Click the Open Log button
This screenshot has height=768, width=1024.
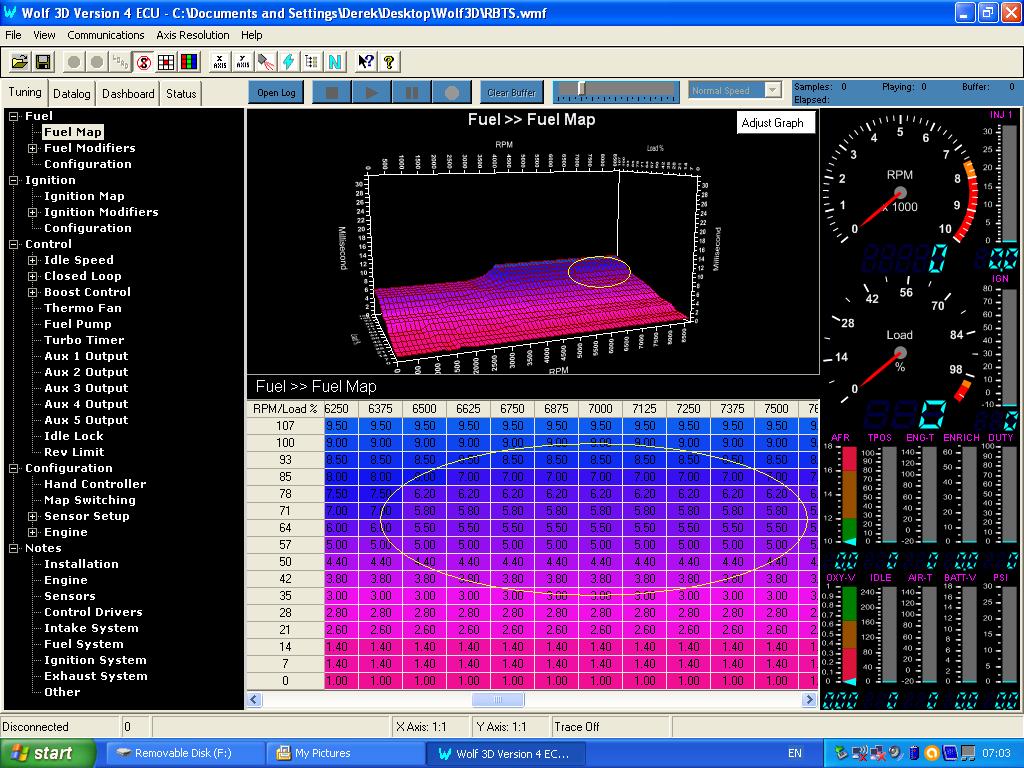276,93
